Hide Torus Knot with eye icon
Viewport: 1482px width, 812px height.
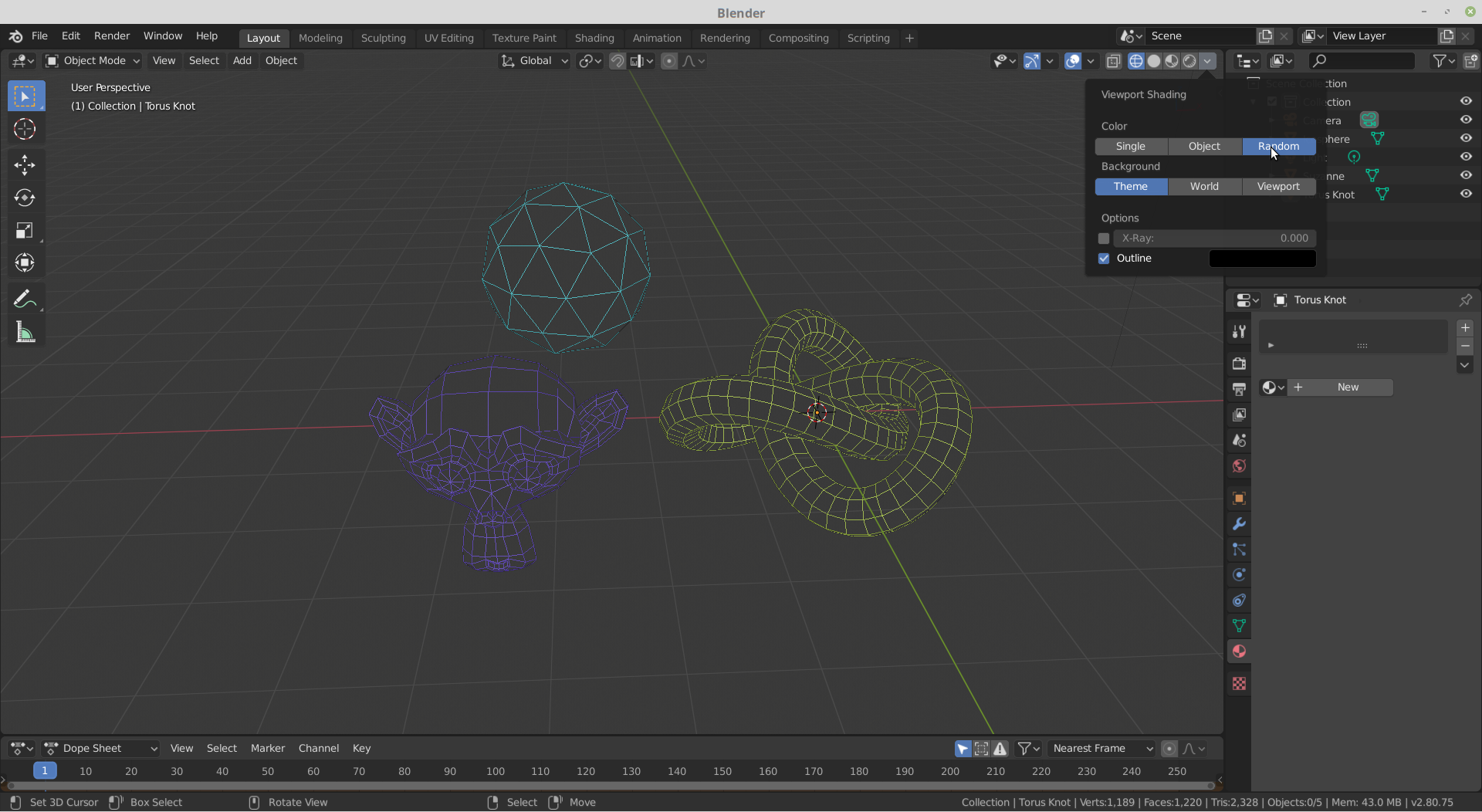click(x=1466, y=194)
